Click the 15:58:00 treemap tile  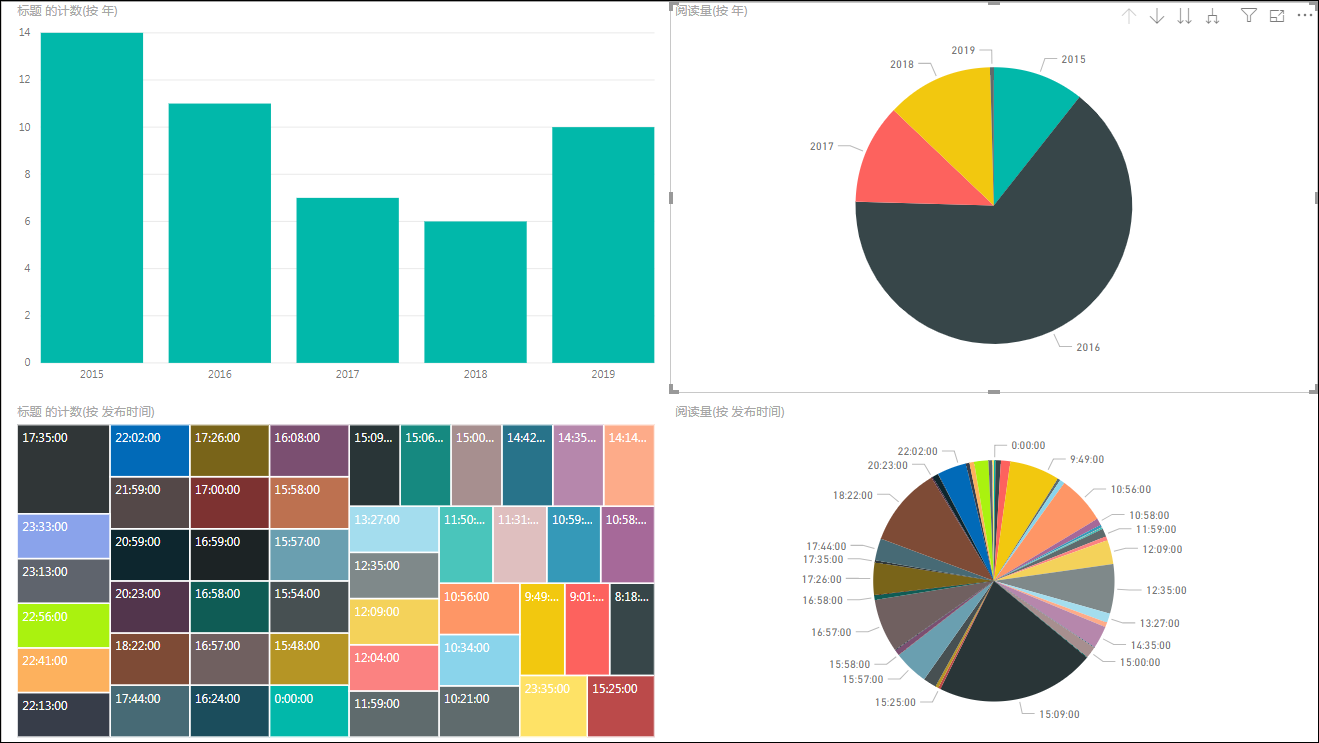pos(309,502)
